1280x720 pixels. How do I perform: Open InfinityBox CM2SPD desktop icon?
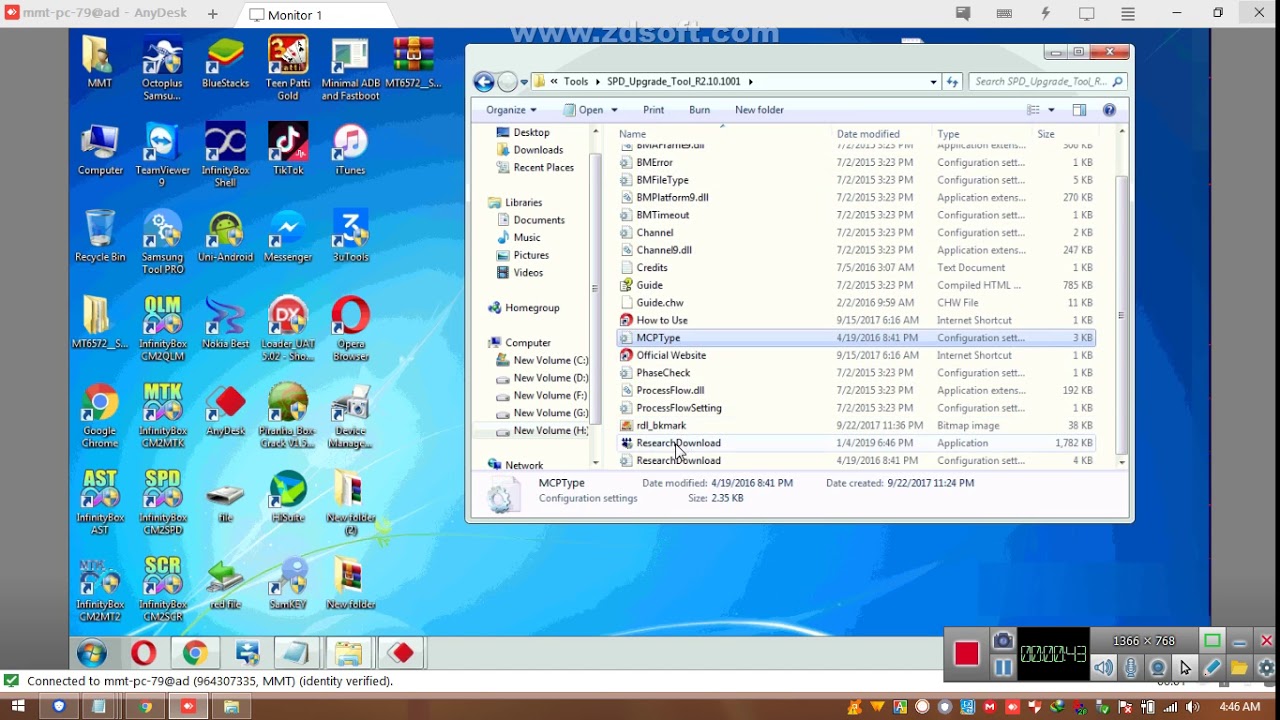coord(162,503)
